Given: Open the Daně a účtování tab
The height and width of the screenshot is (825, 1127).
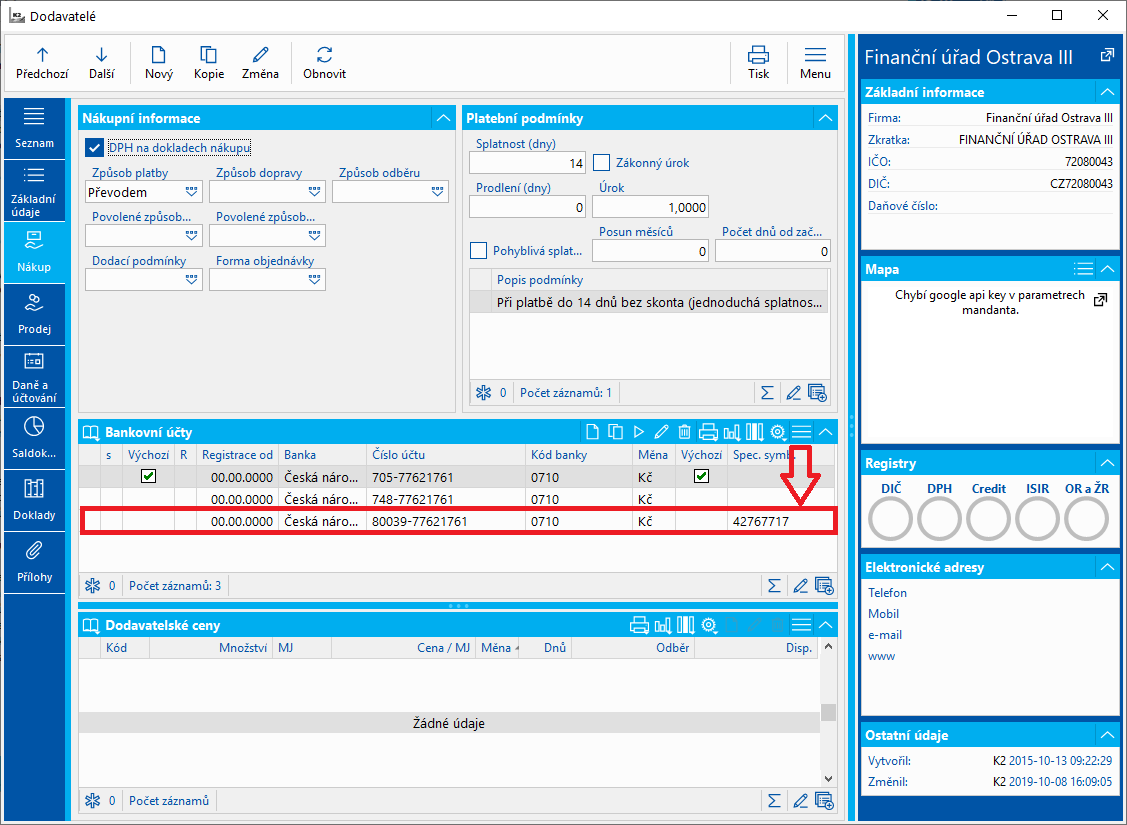Looking at the screenshot, I should pos(34,376).
